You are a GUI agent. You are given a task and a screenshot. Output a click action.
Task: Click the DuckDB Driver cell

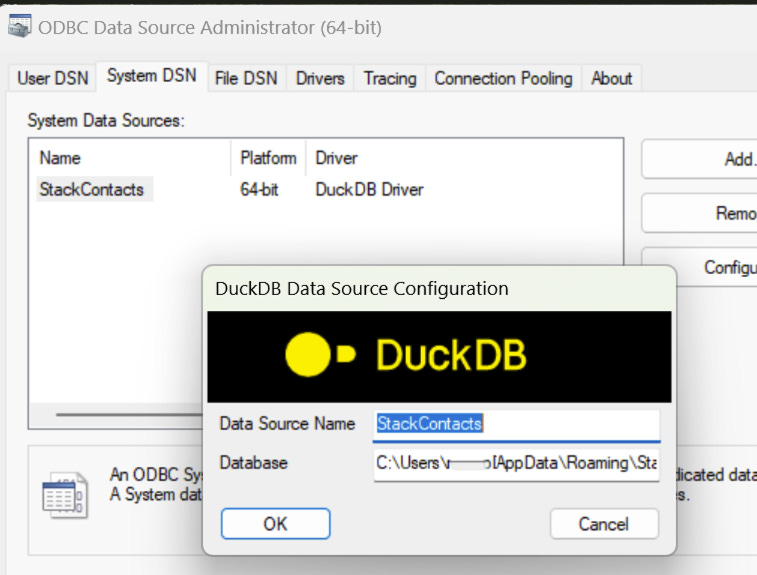369,189
